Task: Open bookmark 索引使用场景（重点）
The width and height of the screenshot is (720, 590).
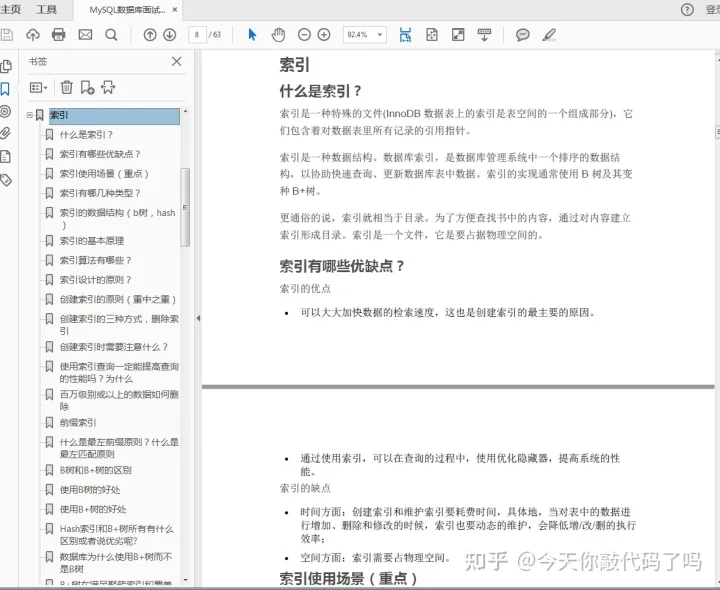Action: pyautogui.click(x=105, y=174)
